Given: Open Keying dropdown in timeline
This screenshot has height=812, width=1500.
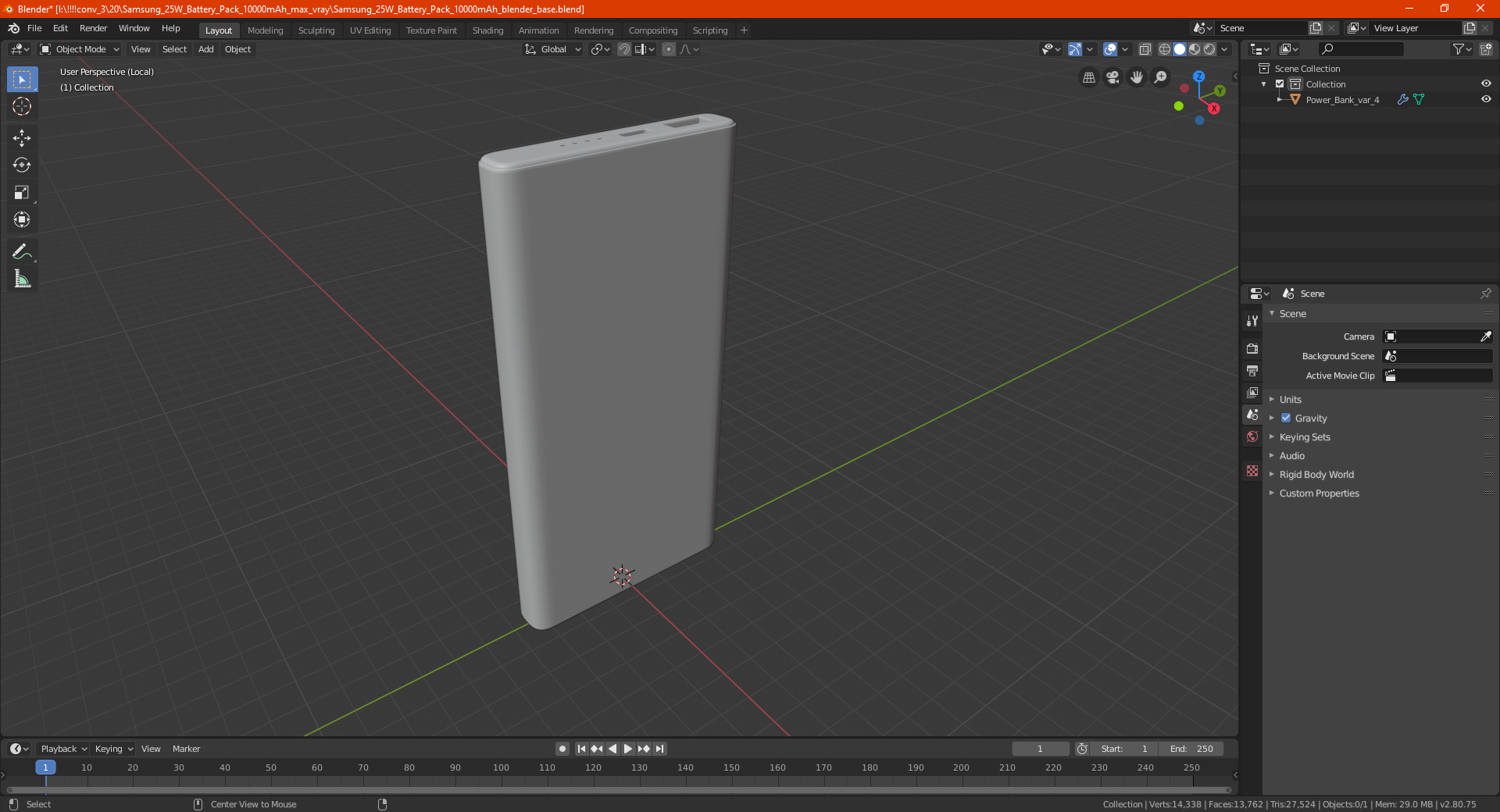Looking at the screenshot, I should [x=113, y=749].
